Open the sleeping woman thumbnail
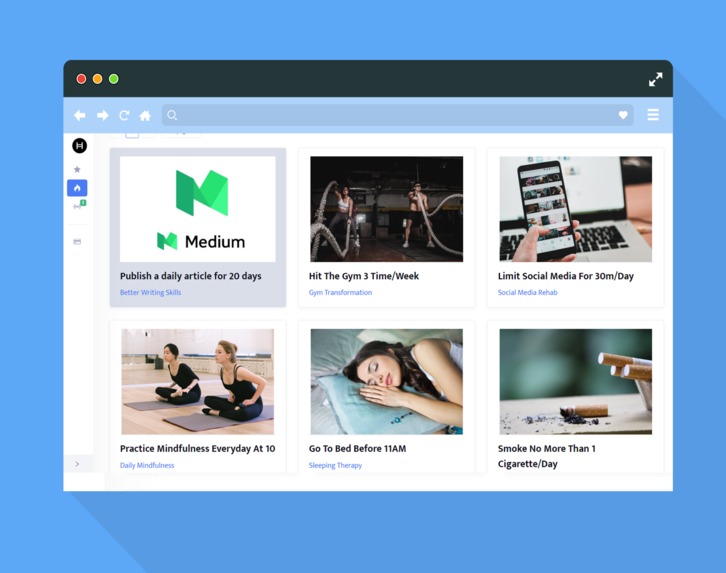Image resolution: width=726 pixels, height=573 pixels. click(x=387, y=381)
